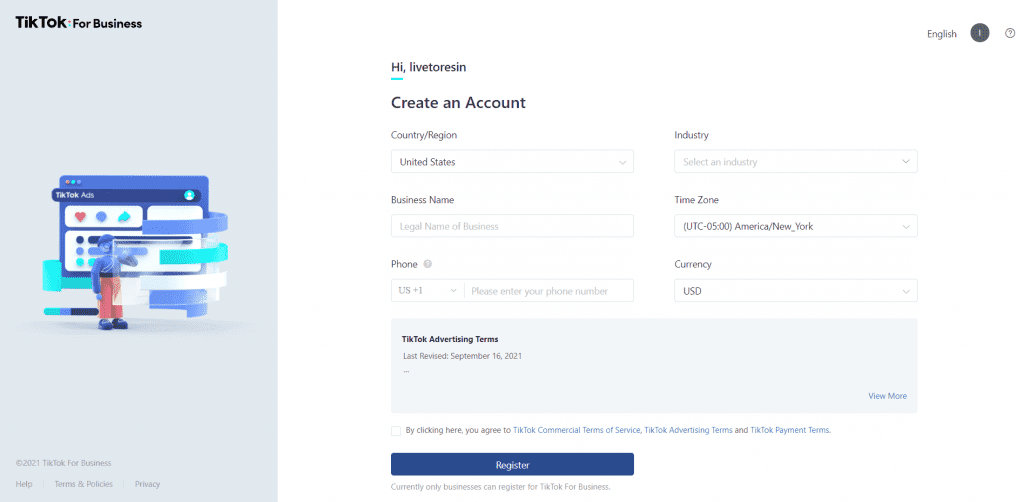
Task: Click the user avatar icon
Action: click(980, 33)
